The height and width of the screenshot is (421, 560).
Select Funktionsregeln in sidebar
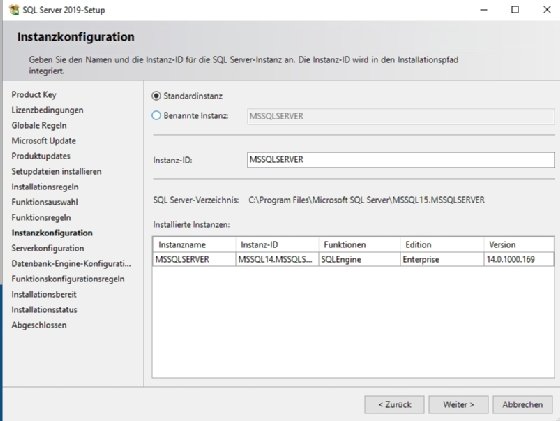[41, 217]
